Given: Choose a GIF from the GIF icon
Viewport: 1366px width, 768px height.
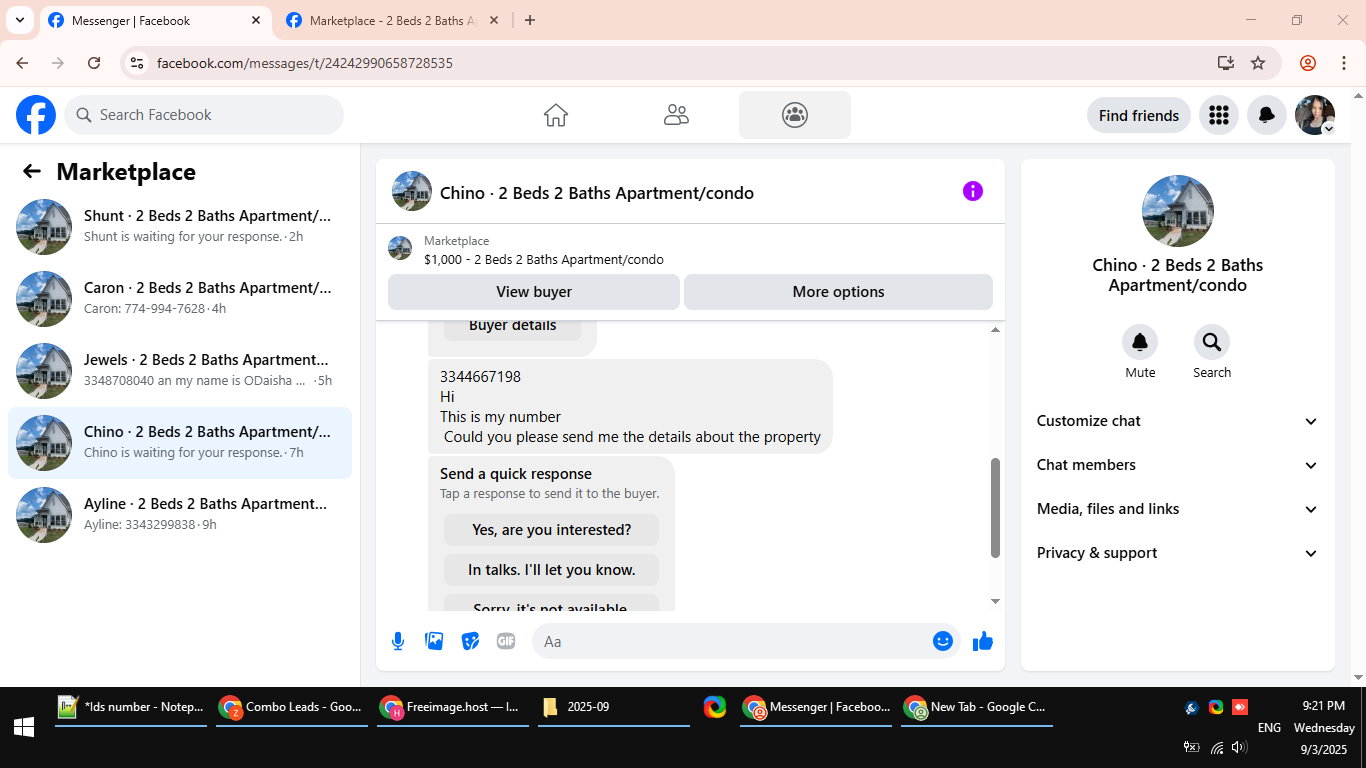Looking at the screenshot, I should (x=506, y=641).
